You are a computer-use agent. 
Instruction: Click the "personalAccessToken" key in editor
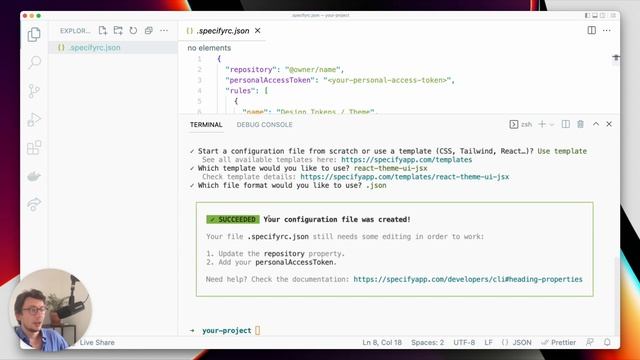[x=270, y=80]
